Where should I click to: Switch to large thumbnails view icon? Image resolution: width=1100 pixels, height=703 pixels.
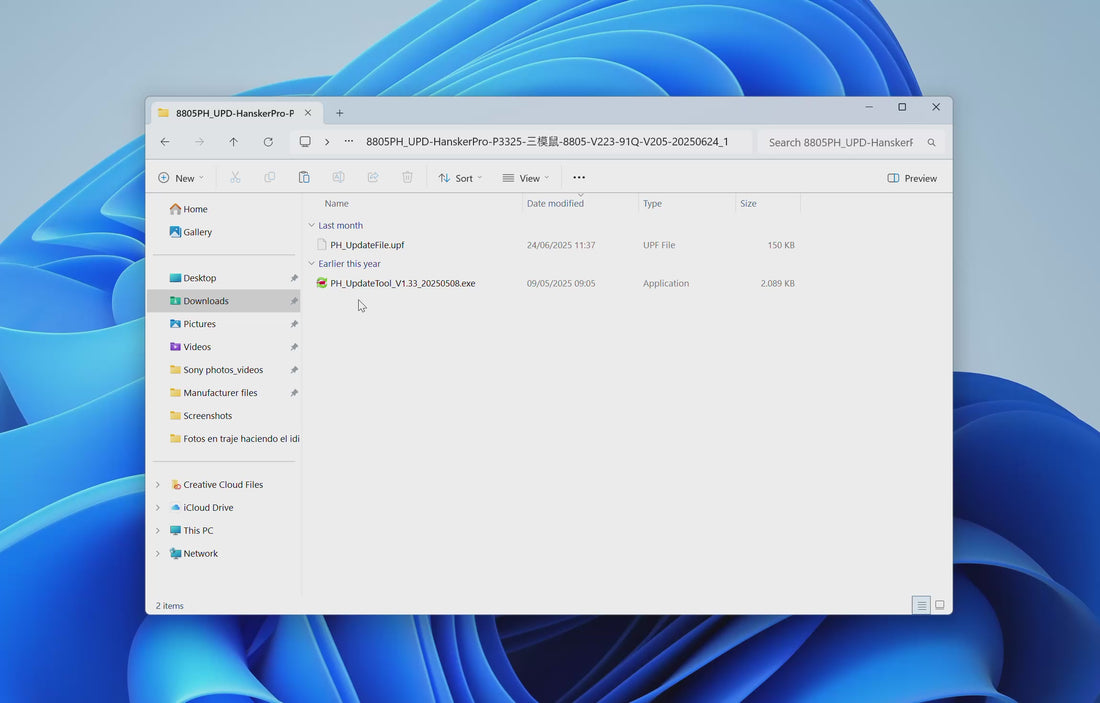pos(939,605)
